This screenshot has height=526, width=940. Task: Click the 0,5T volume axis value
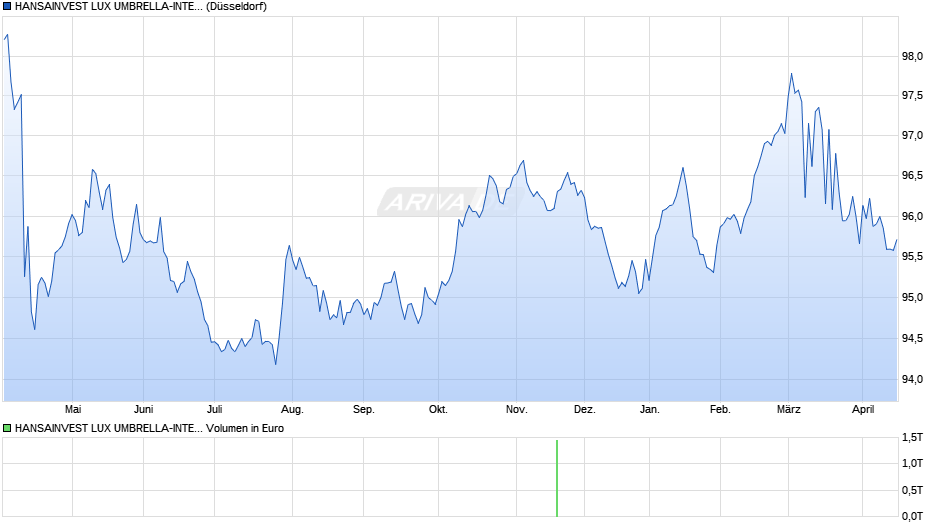[912, 490]
